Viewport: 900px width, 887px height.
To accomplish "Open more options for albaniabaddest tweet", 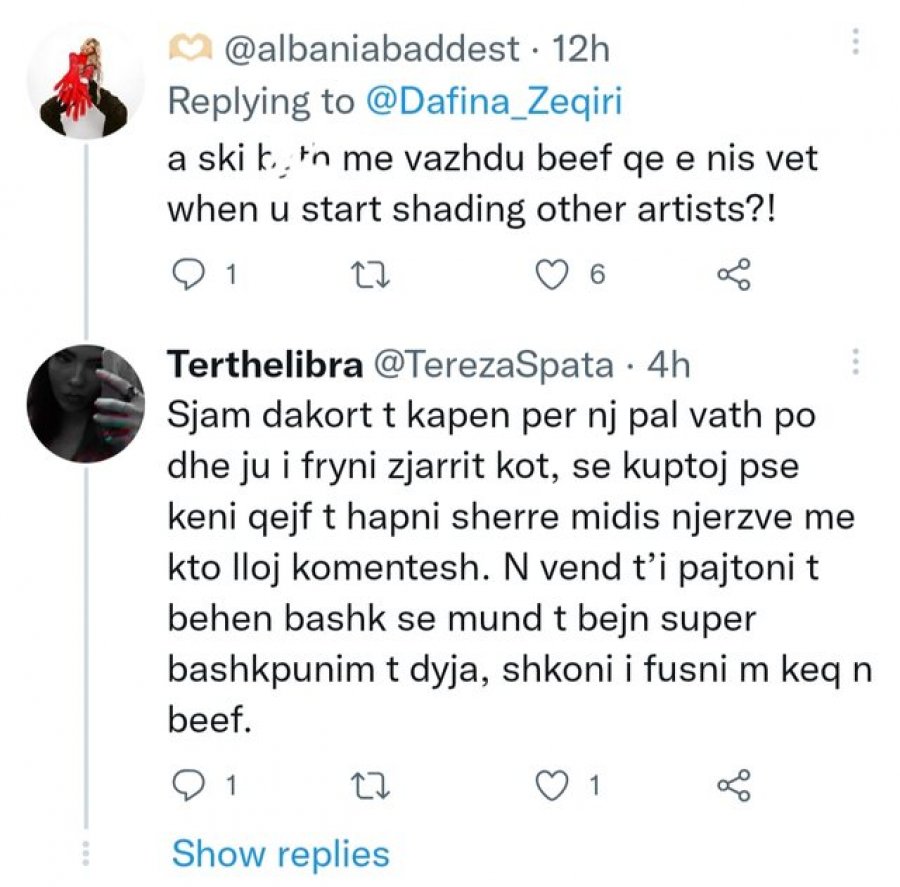I will tap(855, 42).
